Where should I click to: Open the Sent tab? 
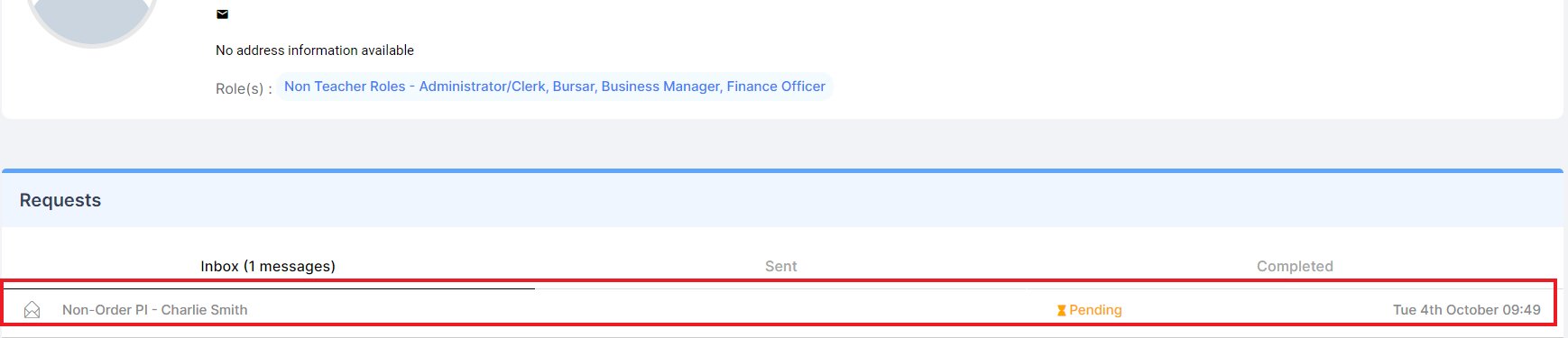tap(780, 266)
